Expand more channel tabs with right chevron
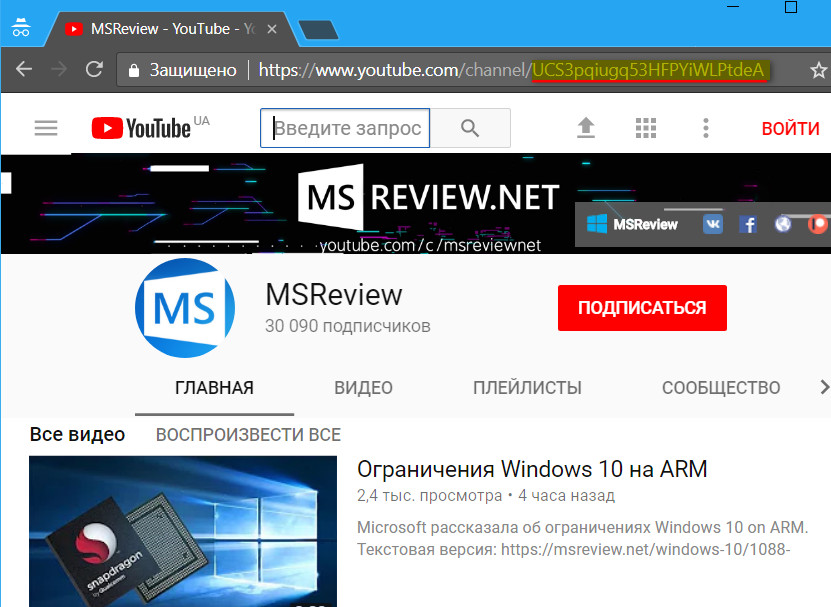 (824, 388)
